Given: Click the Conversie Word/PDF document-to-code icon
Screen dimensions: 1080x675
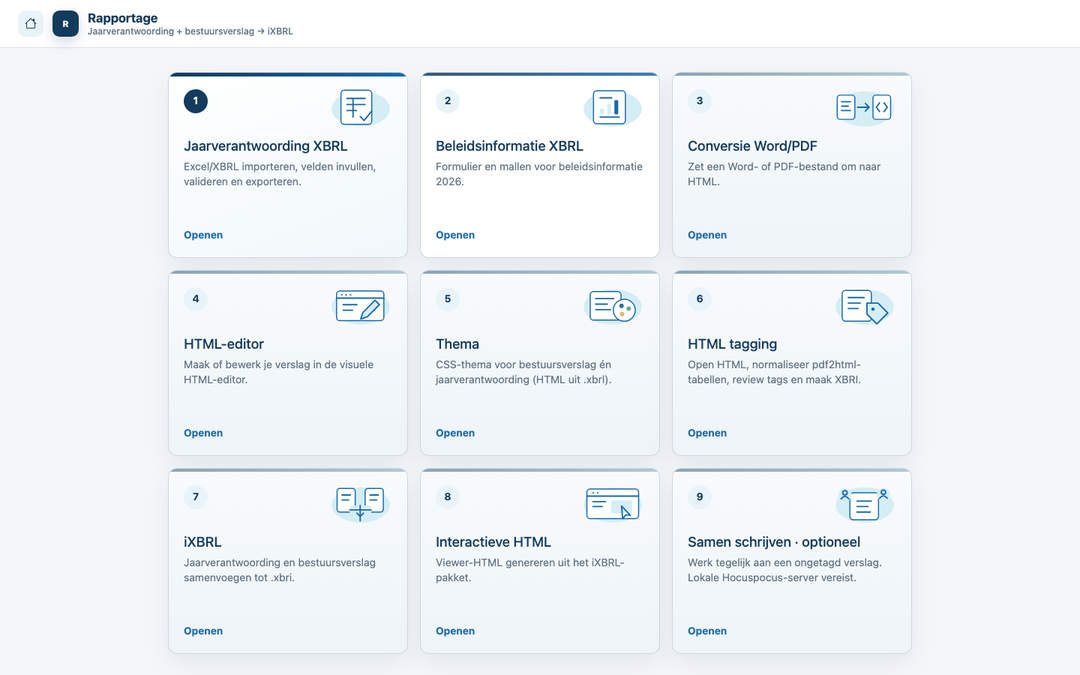Looking at the screenshot, I should pyautogui.click(x=864, y=107).
